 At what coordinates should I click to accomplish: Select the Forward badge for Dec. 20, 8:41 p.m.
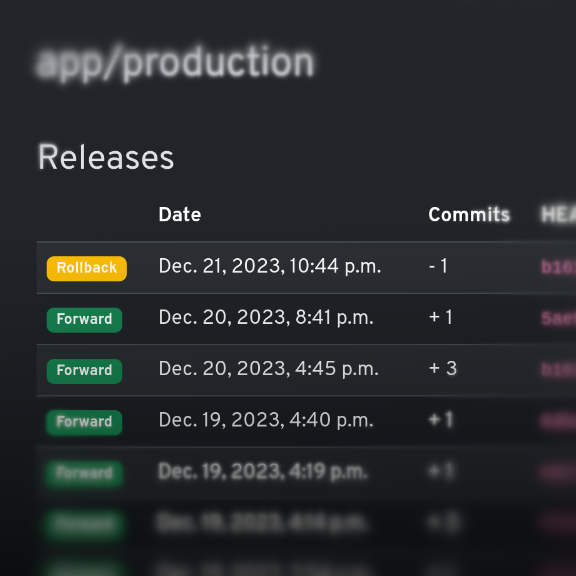click(x=84, y=320)
